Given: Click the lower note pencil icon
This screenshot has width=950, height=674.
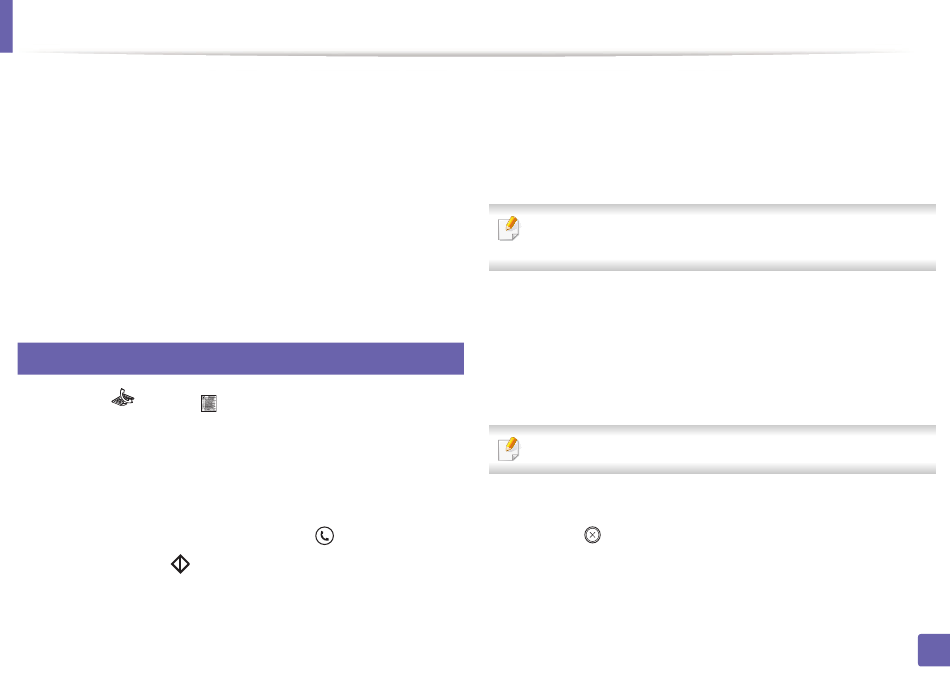Looking at the screenshot, I should [x=509, y=449].
